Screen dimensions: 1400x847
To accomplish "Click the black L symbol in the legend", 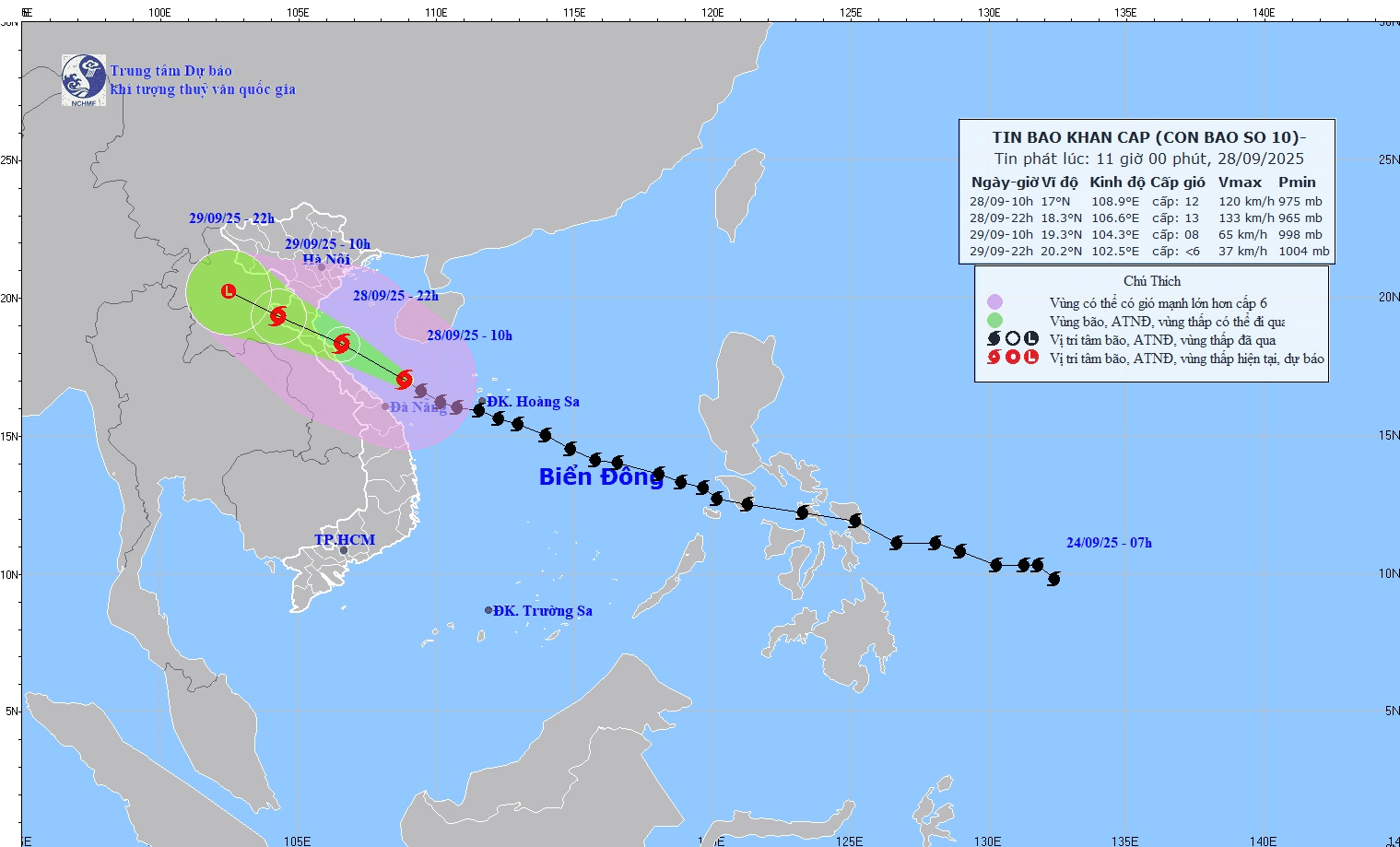I will click(x=1030, y=339).
